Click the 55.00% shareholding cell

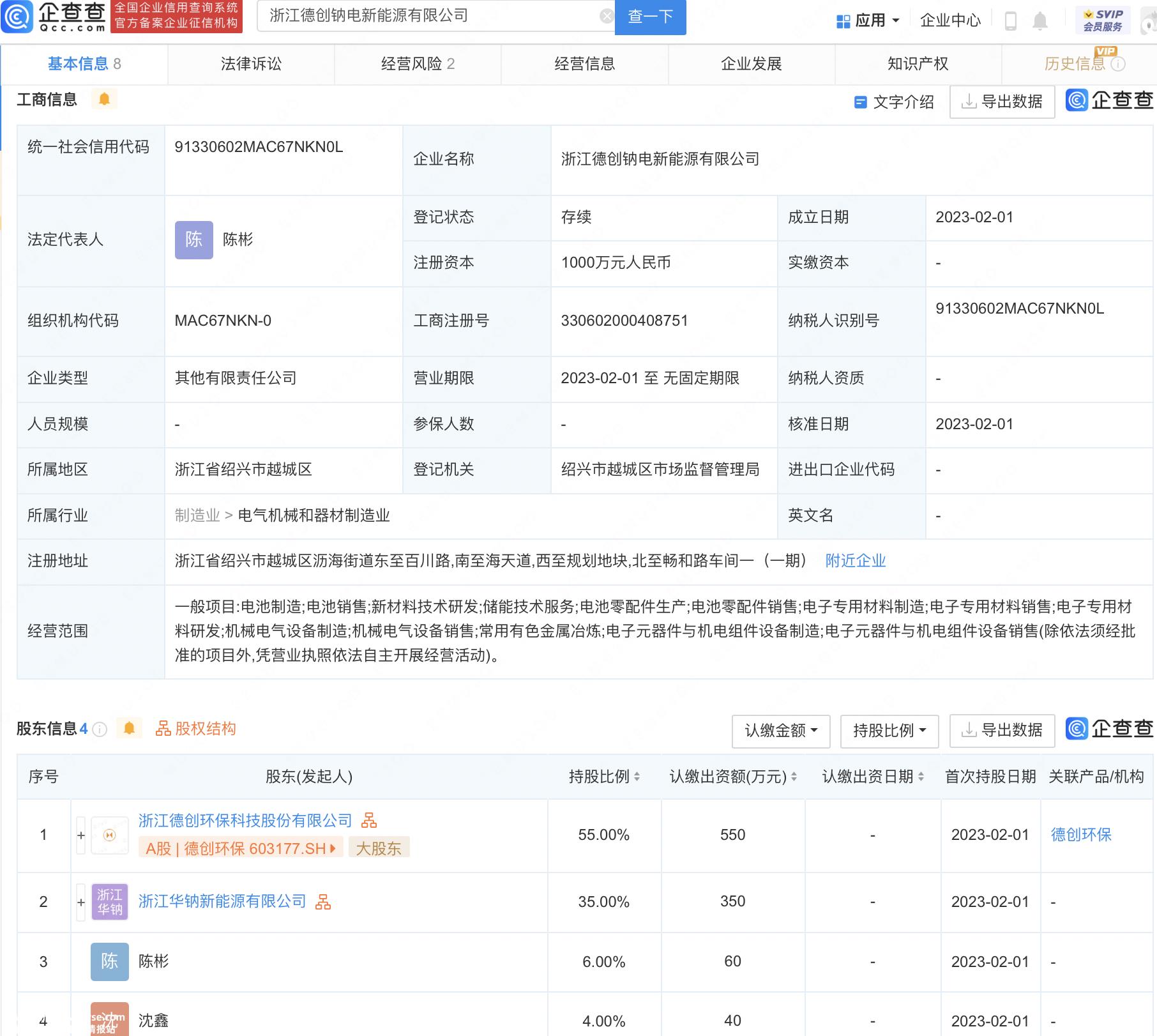coord(604,835)
